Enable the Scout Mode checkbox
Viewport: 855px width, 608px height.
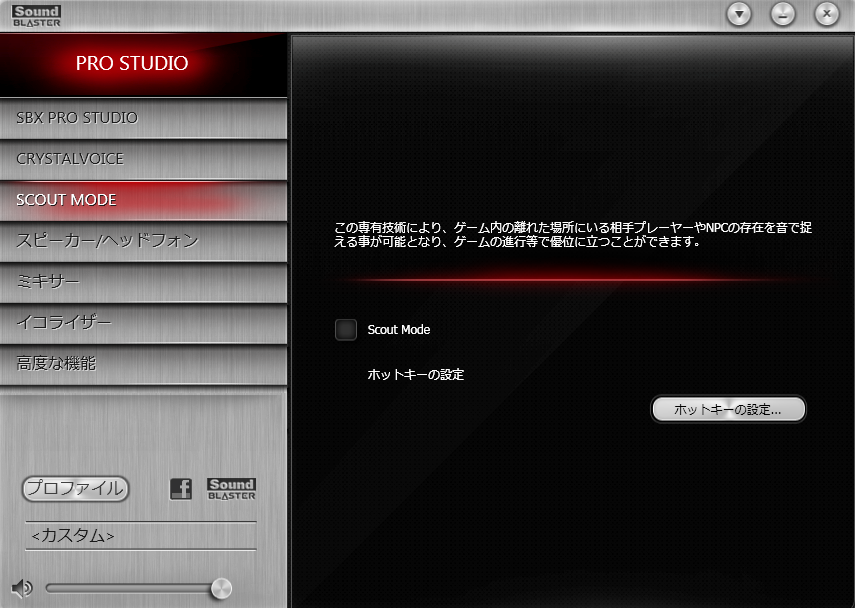click(x=346, y=330)
